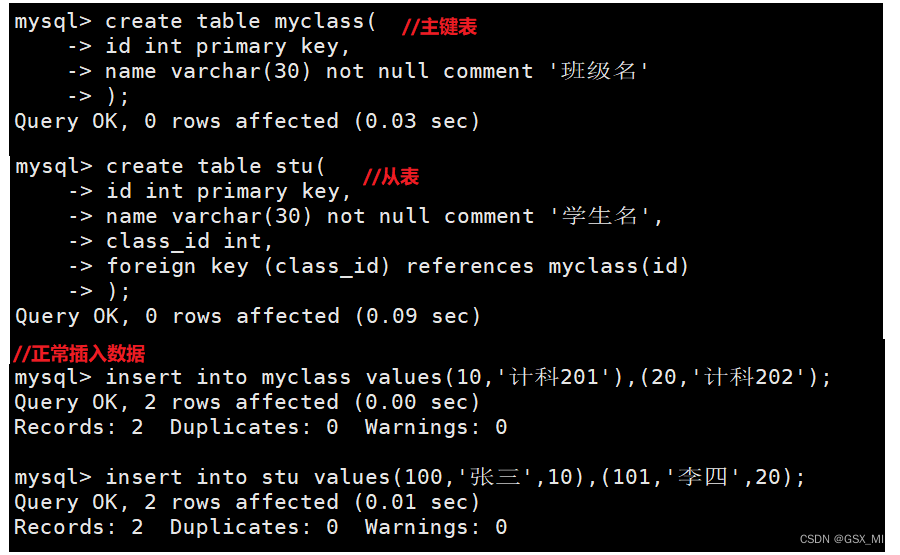Image resolution: width=900 pixels, height=555 pixels.
Task: Click the 'class_id int,' line
Action: 189,241
